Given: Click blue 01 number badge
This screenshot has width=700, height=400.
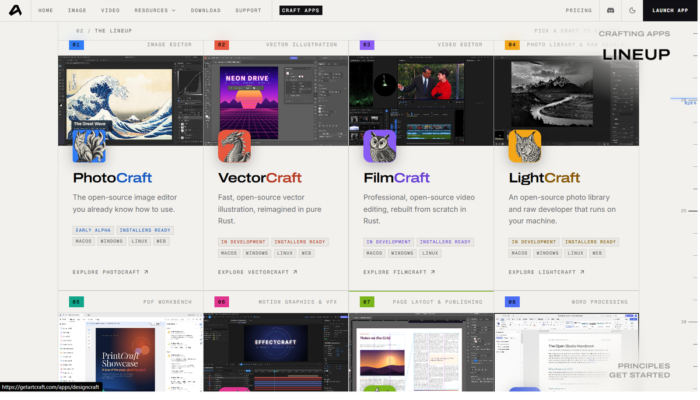Looking at the screenshot, I should (76, 45).
